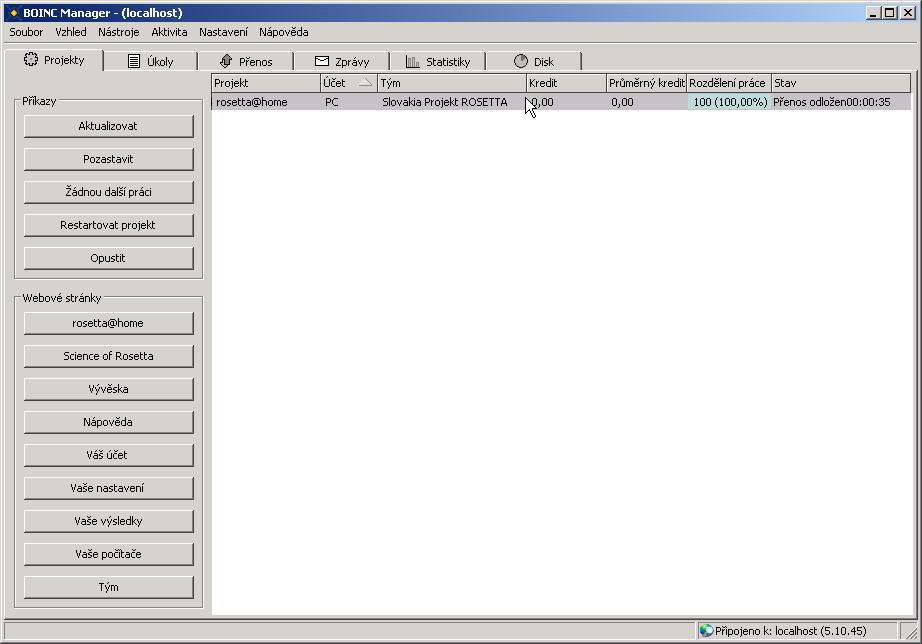The image size is (922, 644).
Task: Open the Nástroje menu
Action: (118, 32)
